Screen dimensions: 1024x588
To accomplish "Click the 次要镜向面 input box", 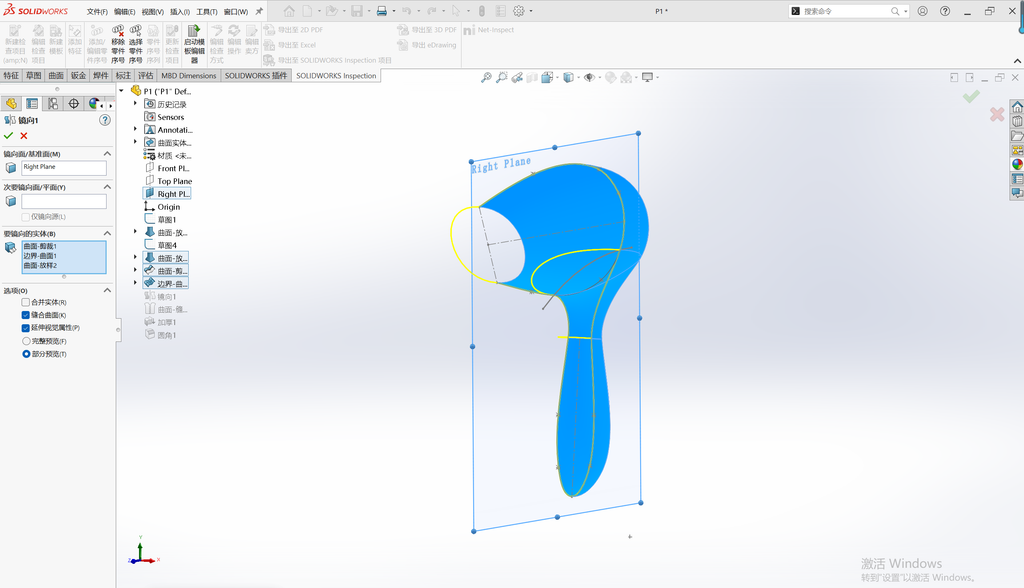I will pos(64,201).
